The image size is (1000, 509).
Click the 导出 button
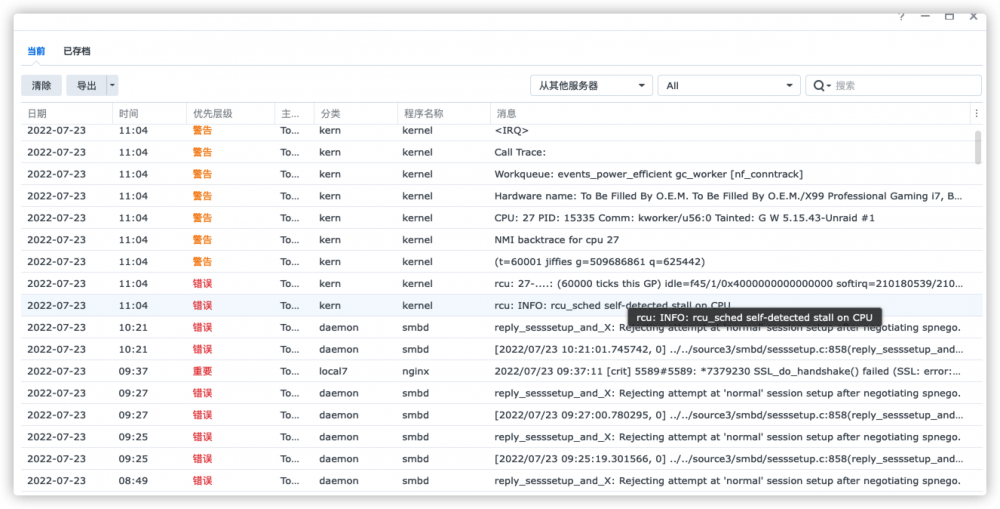tap(86, 85)
